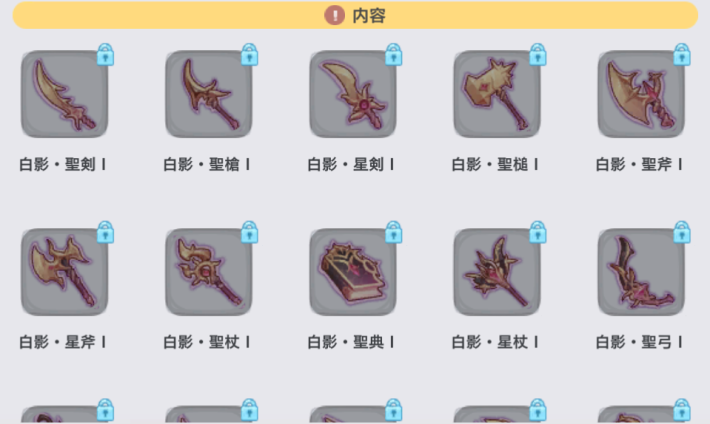Click the lock badge on 白影・聖槌 I
Viewport: 710px width, 424px height.
pyautogui.click(x=537, y=55)
